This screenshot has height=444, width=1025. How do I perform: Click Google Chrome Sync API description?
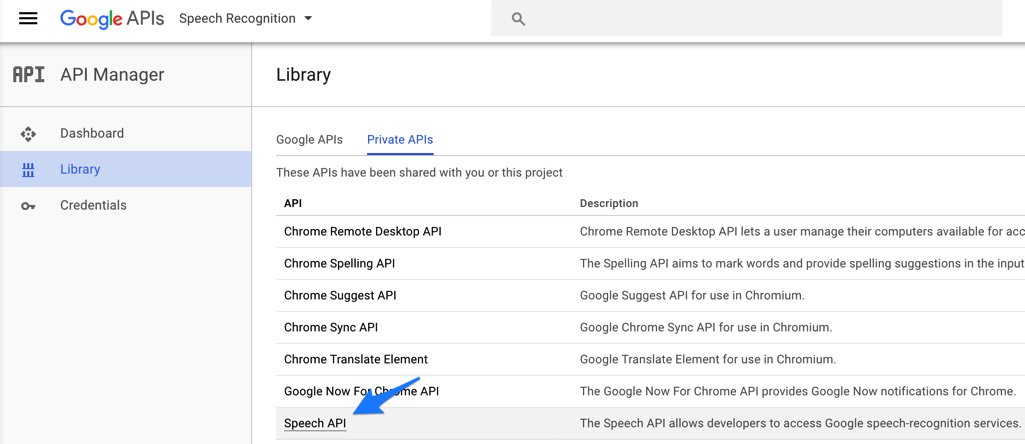[x=706, y=328]
